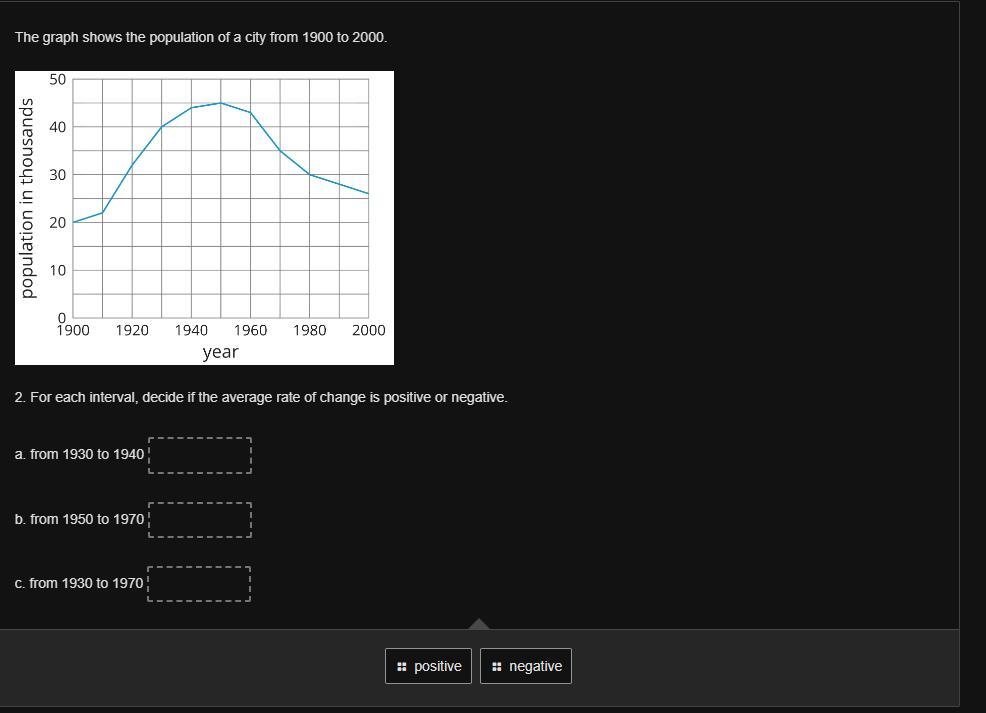Click the "population in thousands" axis label
This screenshot has width=986, height=713.
[27, 198]
